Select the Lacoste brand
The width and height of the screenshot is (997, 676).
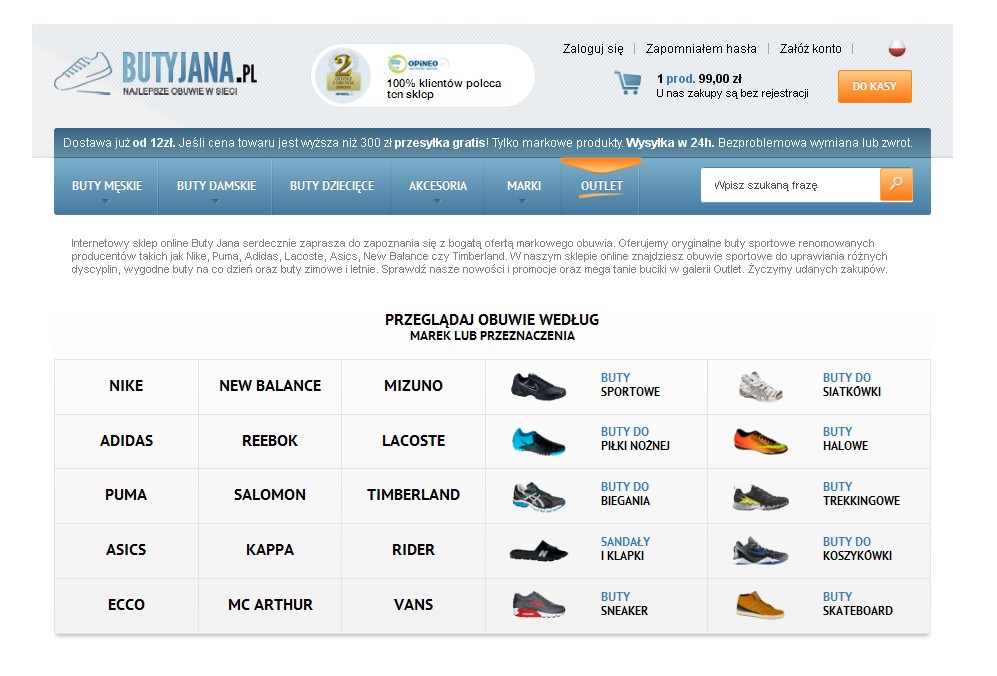[x=413, y=440]
